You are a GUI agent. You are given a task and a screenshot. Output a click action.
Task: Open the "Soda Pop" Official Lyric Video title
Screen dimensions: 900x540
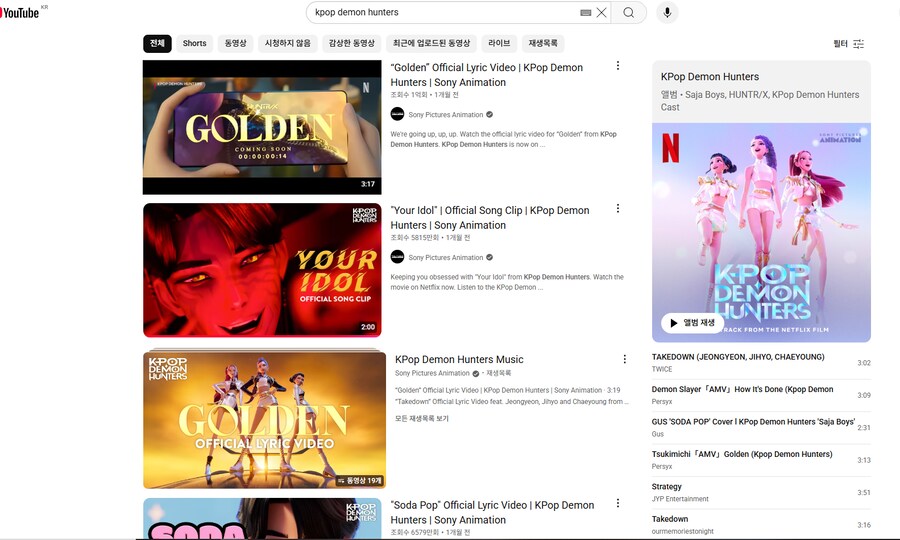point(492,512)
